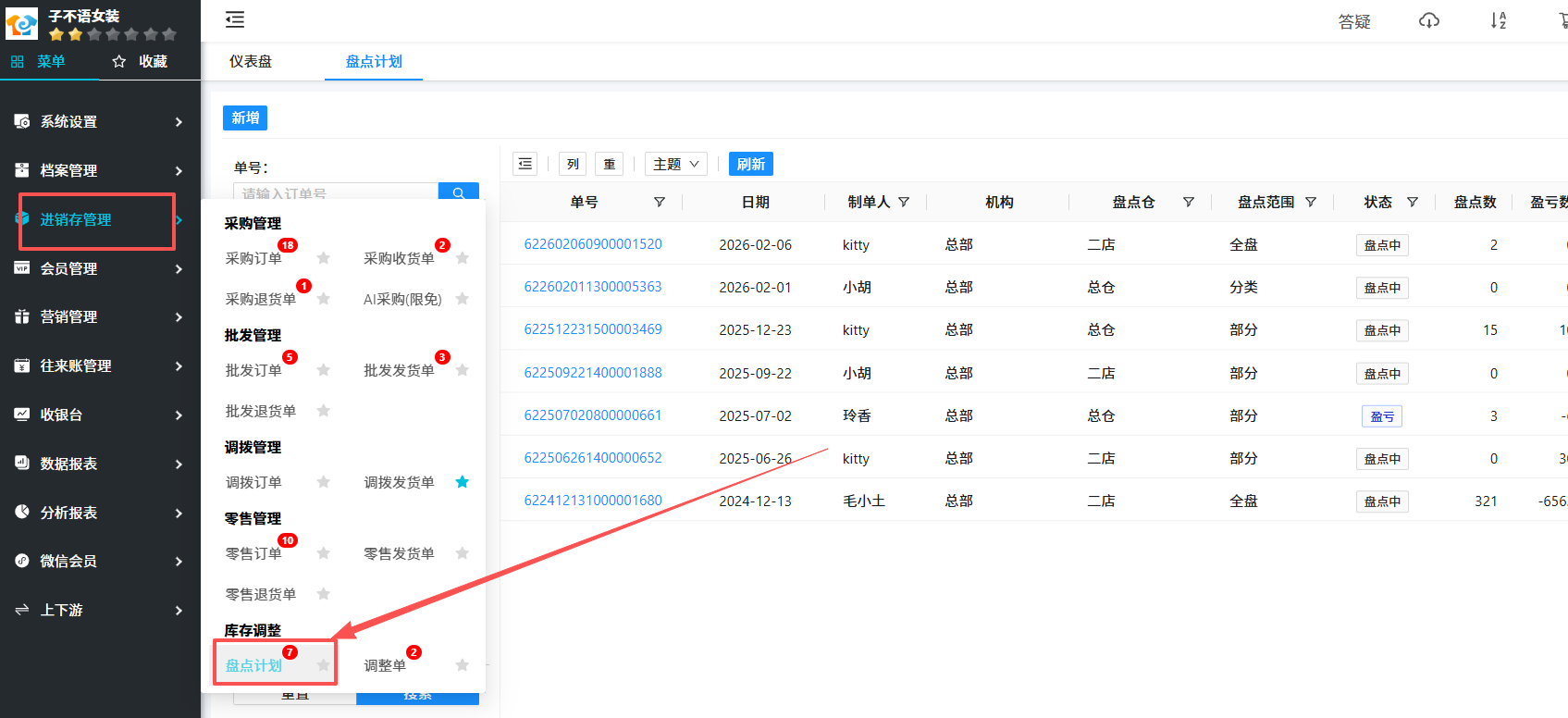Collapse the sidebar with the hamburger icon

[235, 19]
